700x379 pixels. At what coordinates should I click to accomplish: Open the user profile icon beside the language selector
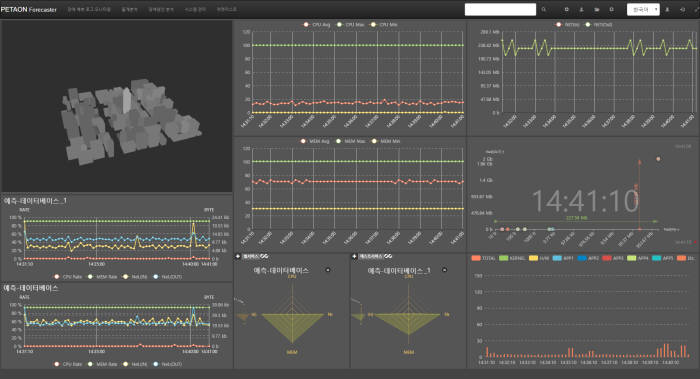668,9
